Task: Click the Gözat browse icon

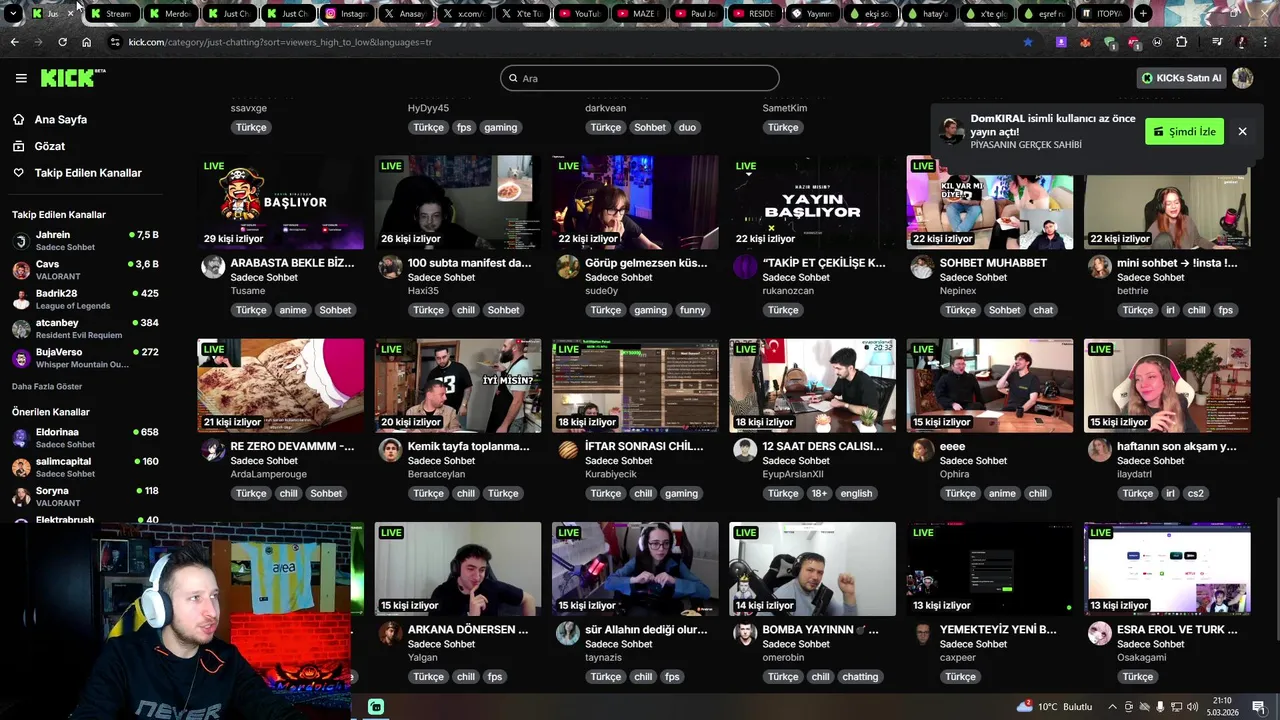Action: coord(18,146)
